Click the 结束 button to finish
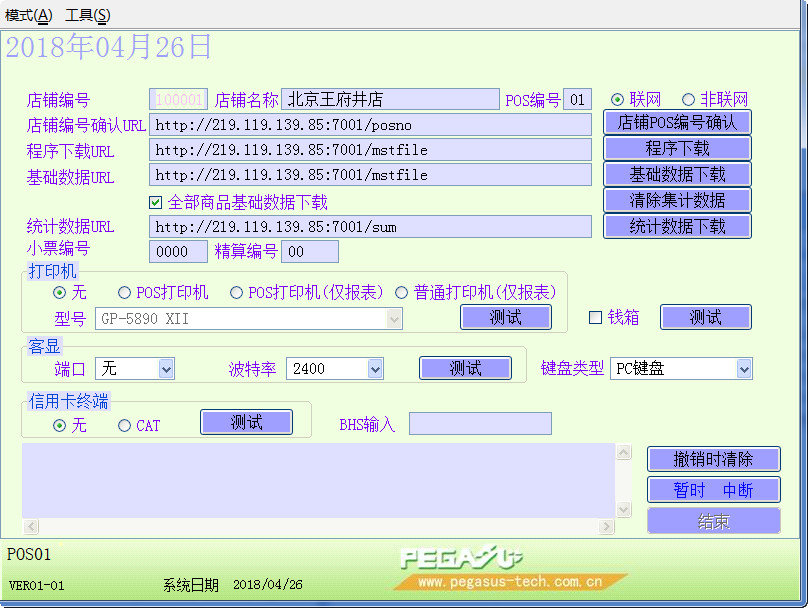This screenshot has height=608, width=808. click(x=714, y=520)
